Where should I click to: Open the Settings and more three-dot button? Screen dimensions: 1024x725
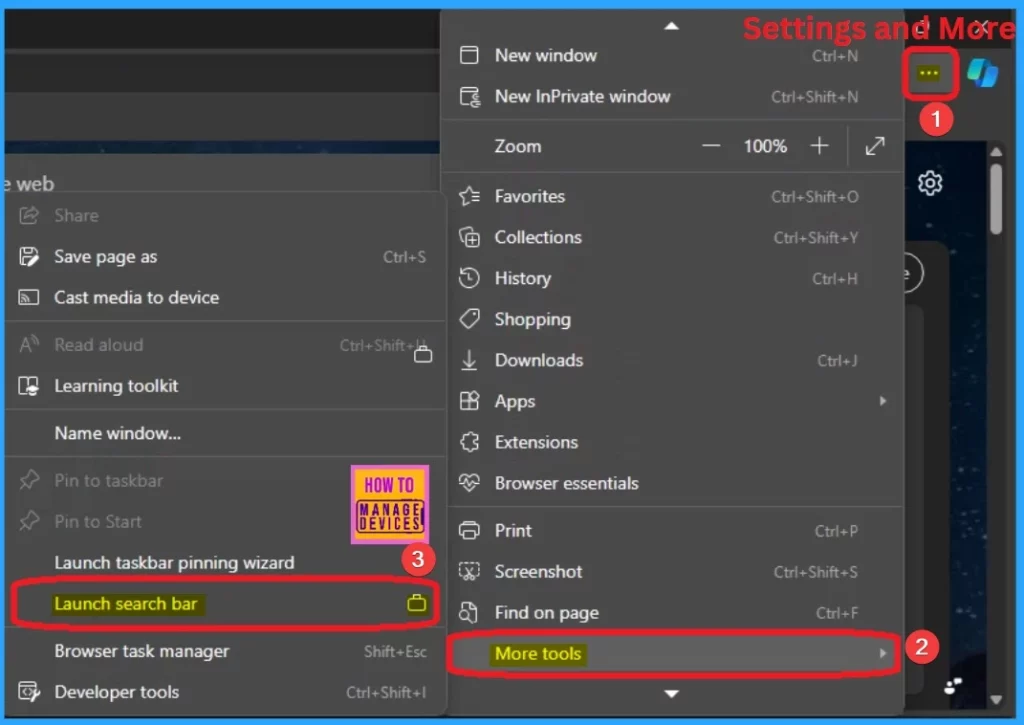(x=929, y=73)
